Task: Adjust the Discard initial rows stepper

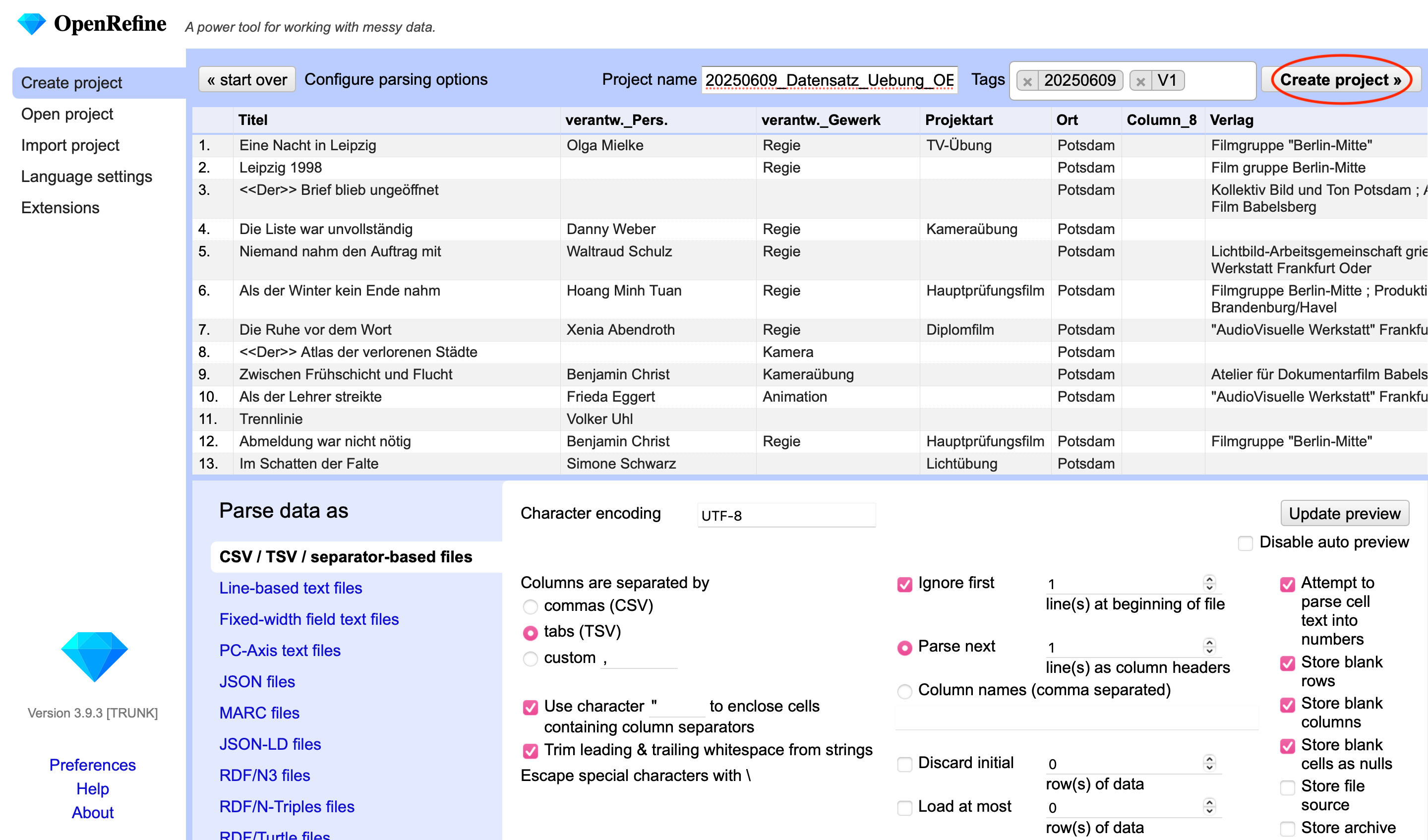Action: [1209, 763]
